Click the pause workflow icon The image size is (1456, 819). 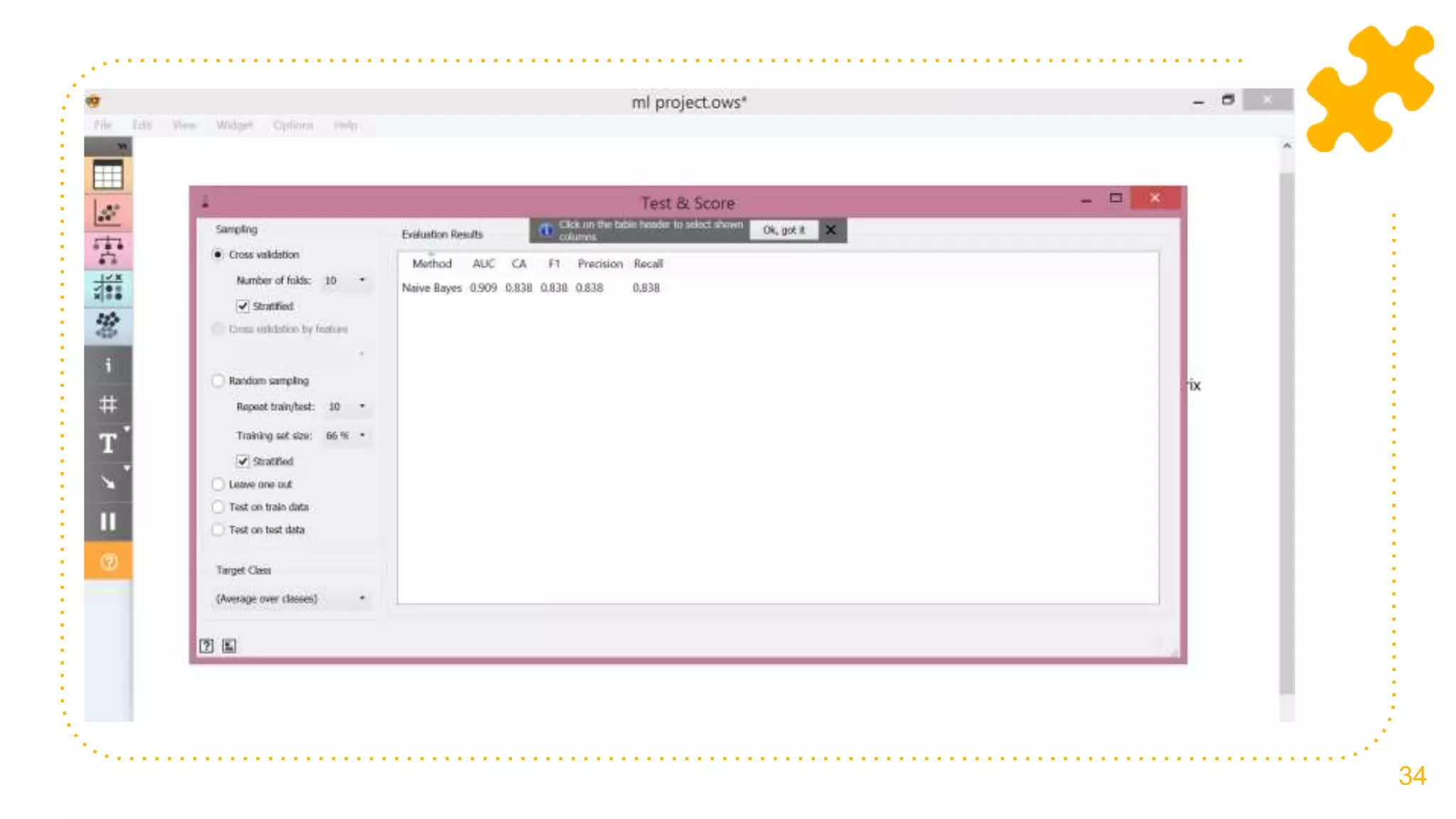point(108,522)
